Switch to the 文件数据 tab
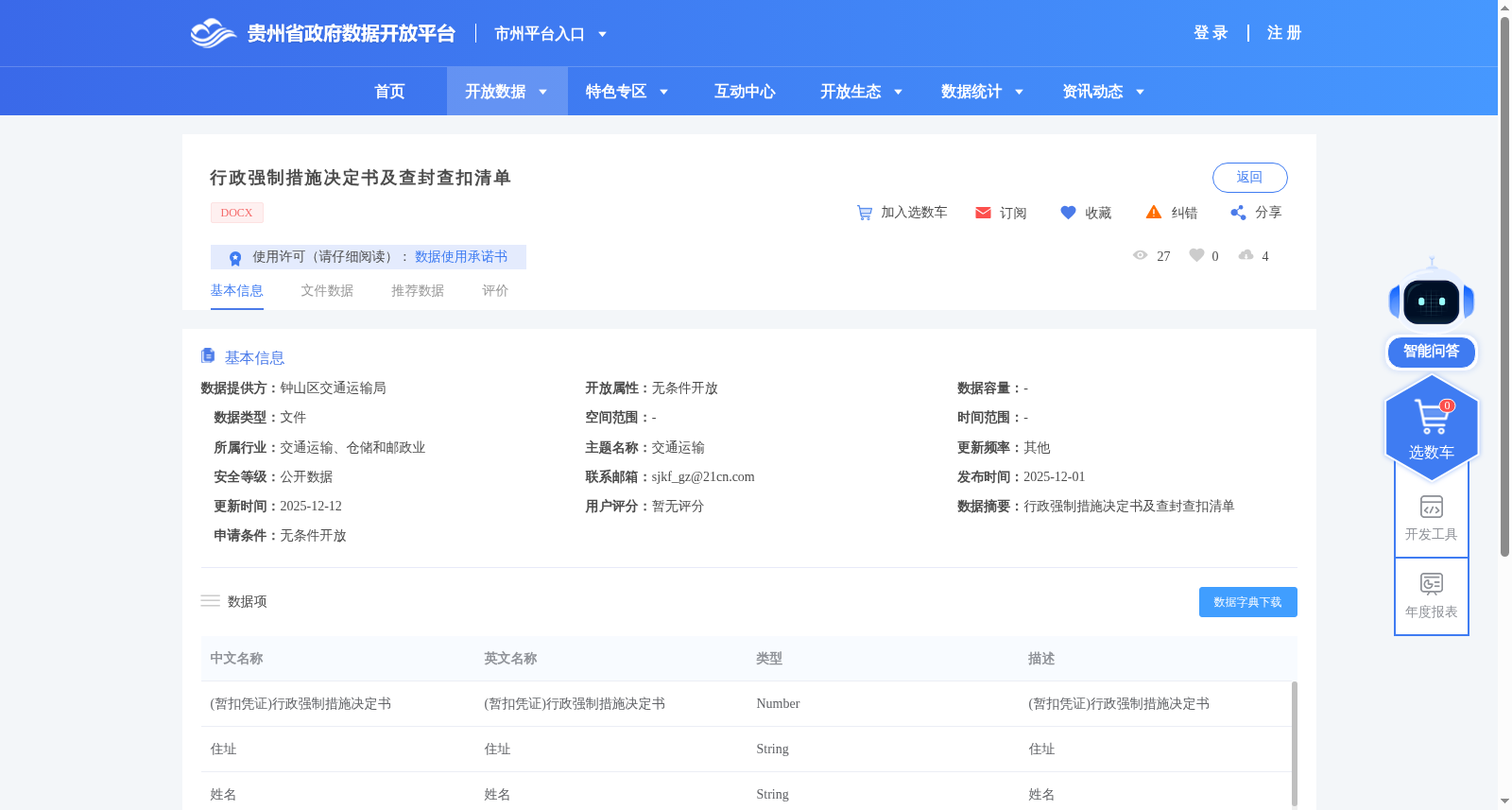The image size is (1512, 810). click(327, 291)
